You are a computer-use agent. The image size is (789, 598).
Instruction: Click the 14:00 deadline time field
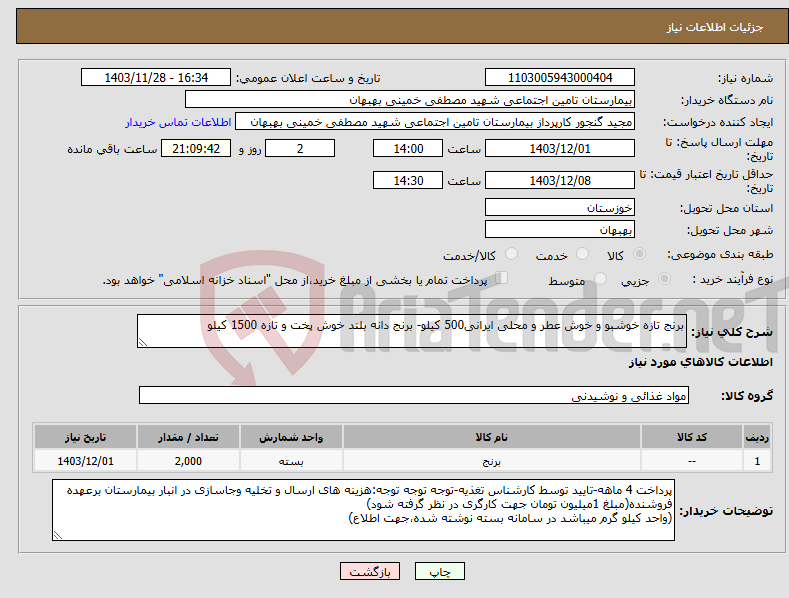(408, 148)
